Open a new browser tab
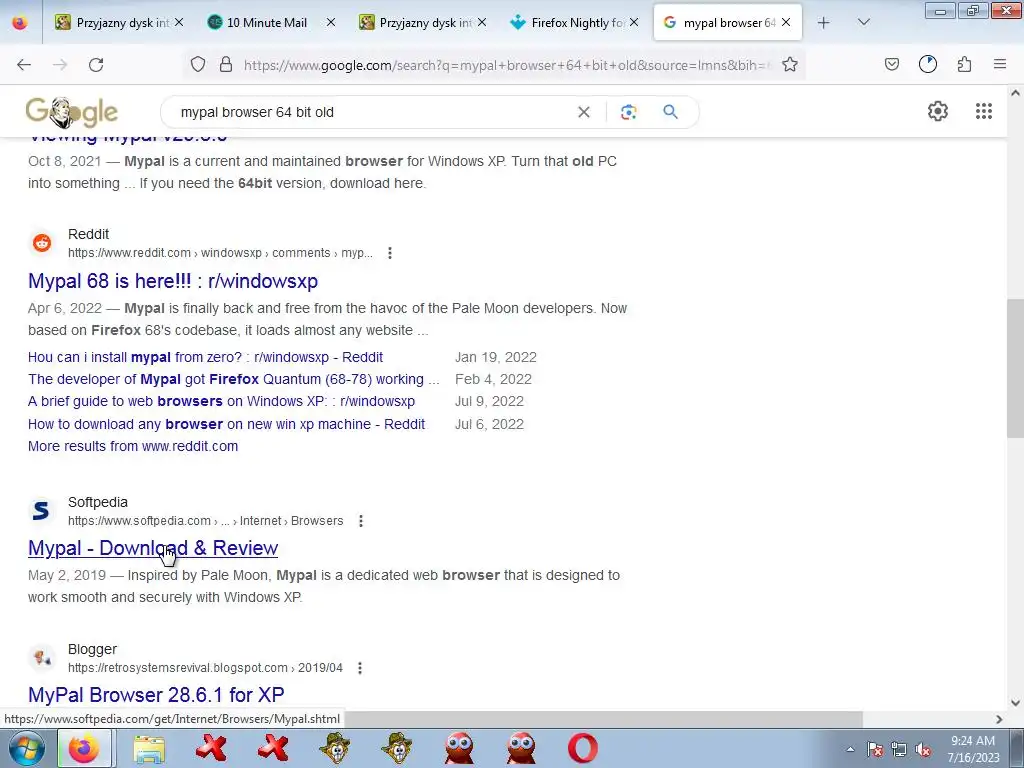The image size is (1024, 768). coord(824,22)
